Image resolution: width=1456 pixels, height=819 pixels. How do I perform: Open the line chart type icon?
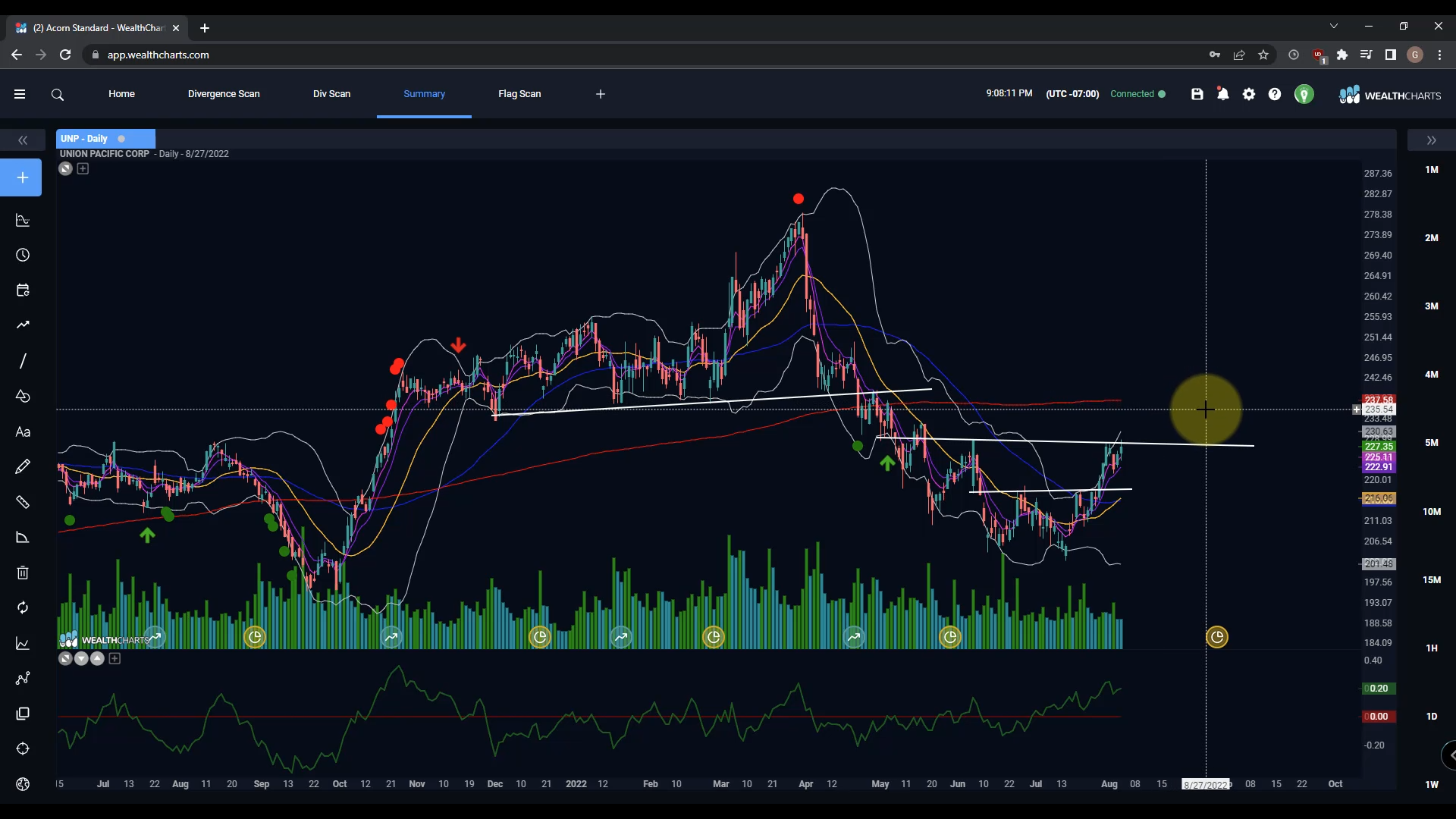coord(23,644)
